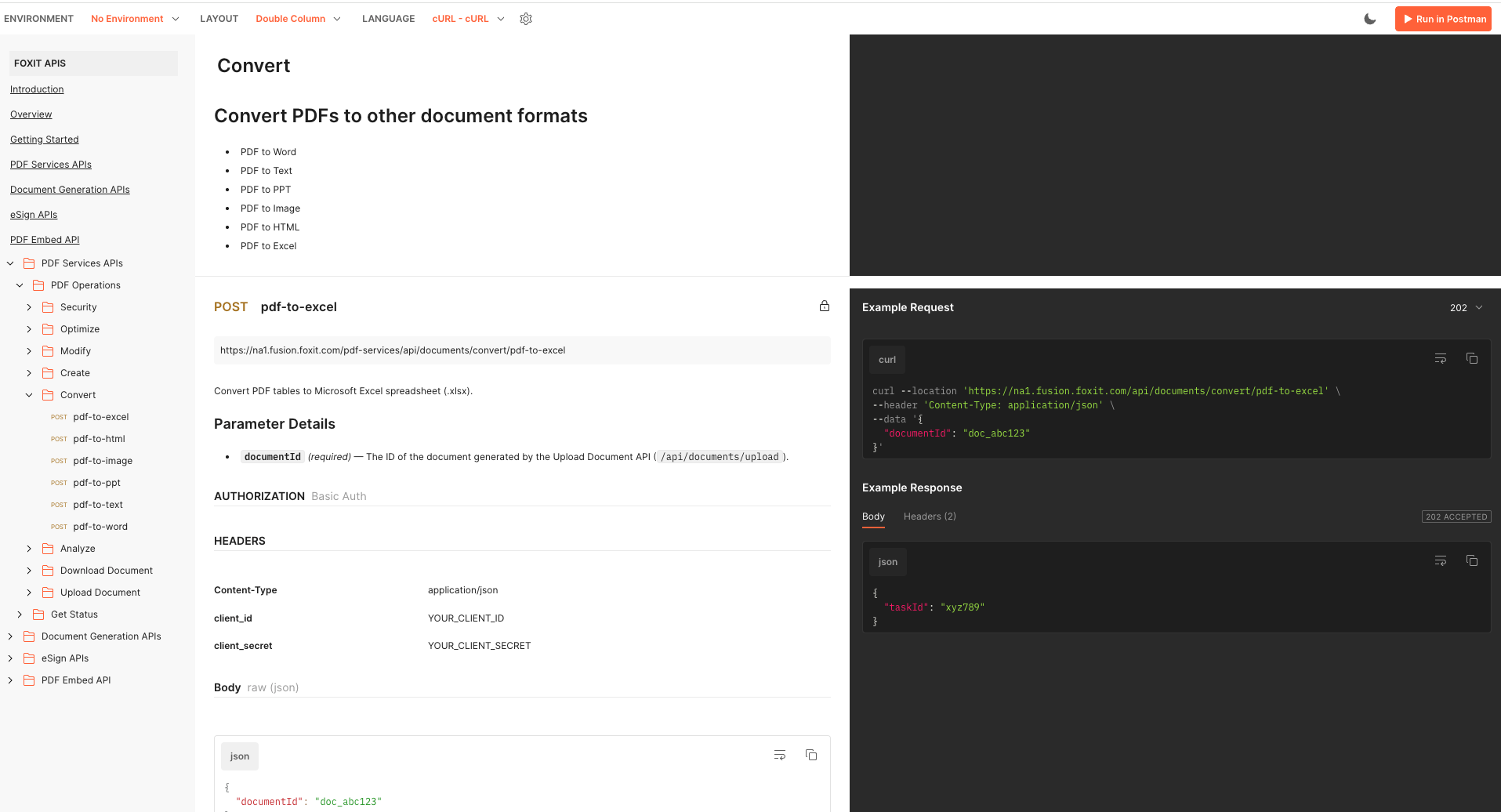The width and height of the screenshot is (1501, 812).
Task: Toggle dark mode moon icon
Action: coord(1370,19)
